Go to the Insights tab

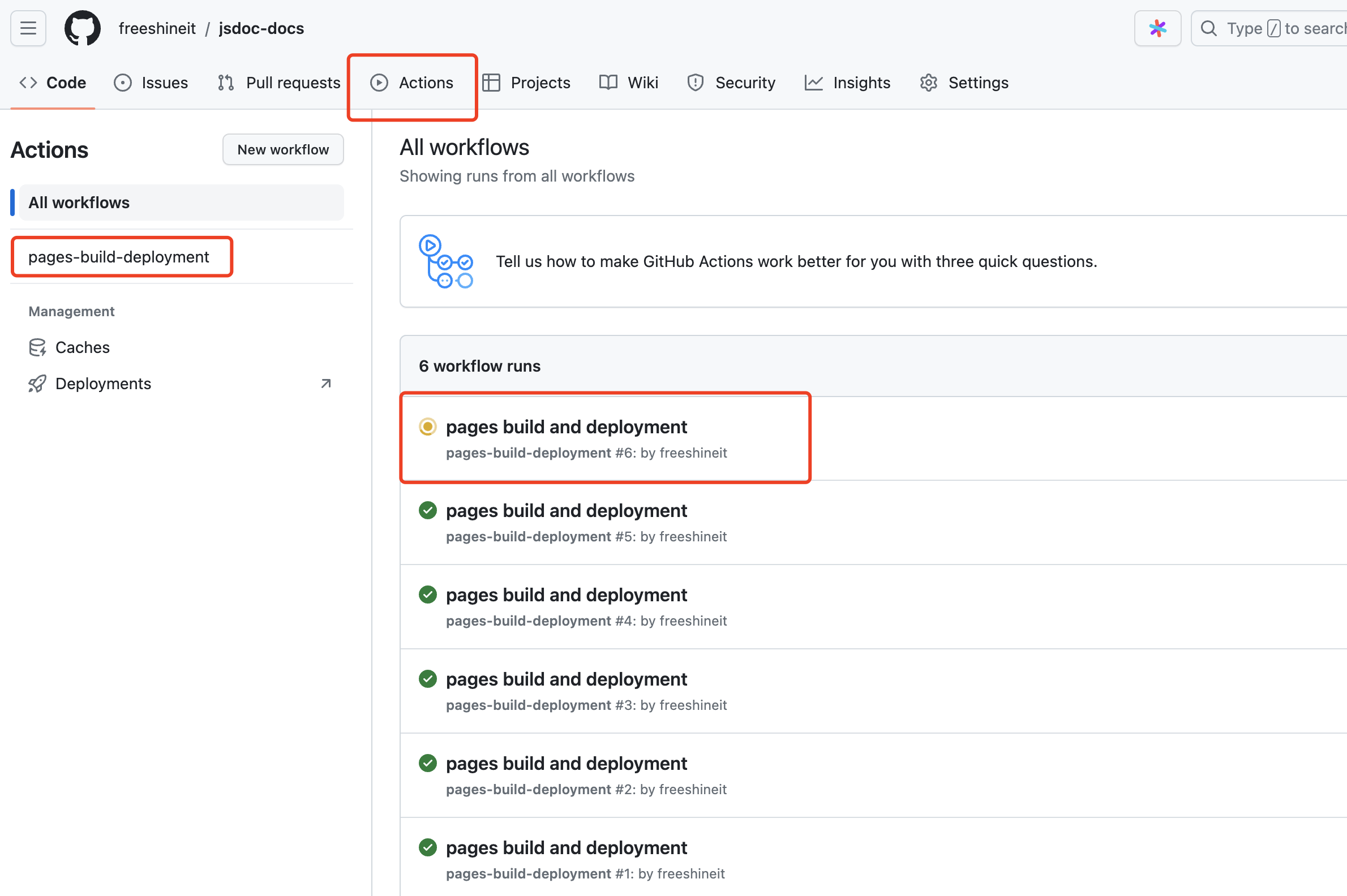(847, 83)
